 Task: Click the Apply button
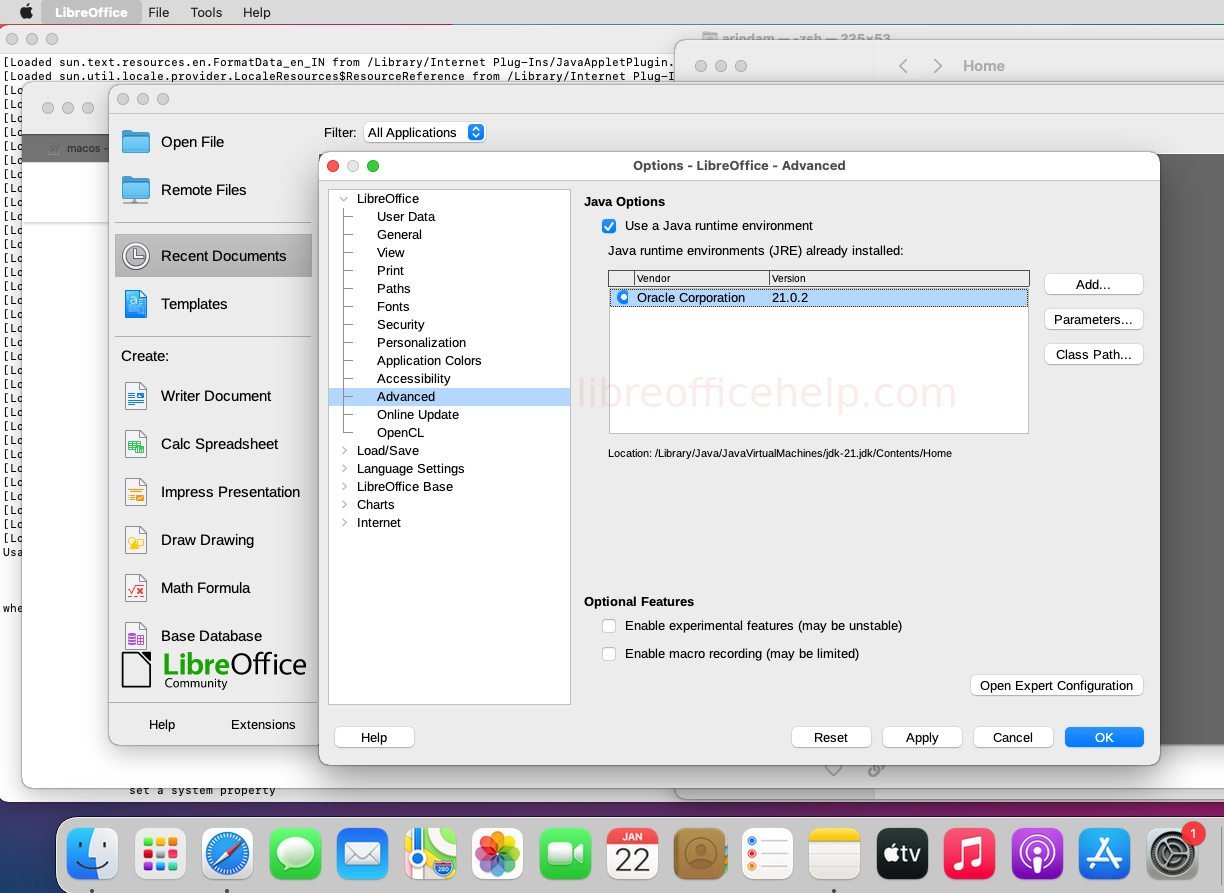[x=922, y=738]
